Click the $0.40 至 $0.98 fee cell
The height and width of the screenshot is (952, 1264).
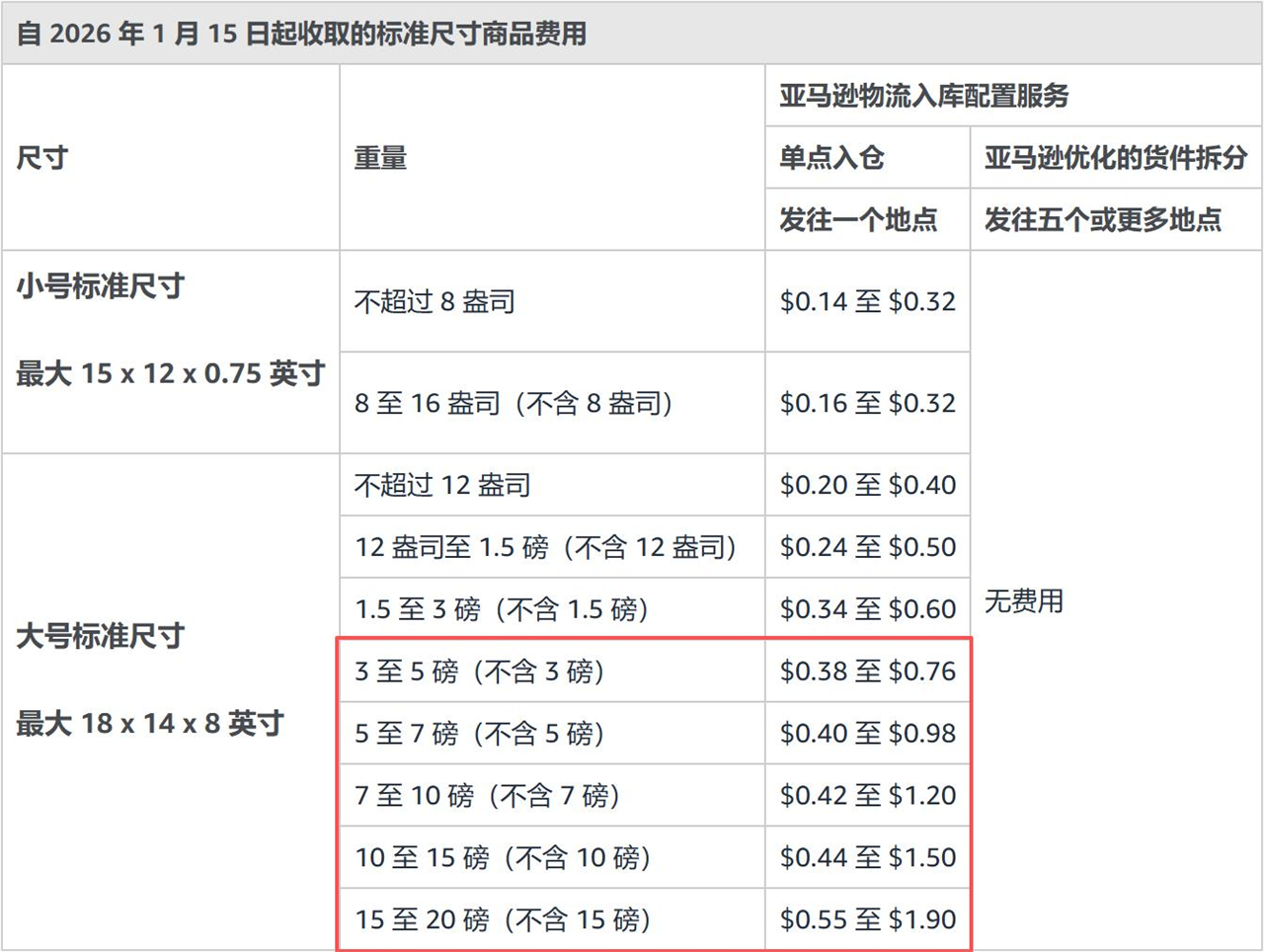click(867, 734)
